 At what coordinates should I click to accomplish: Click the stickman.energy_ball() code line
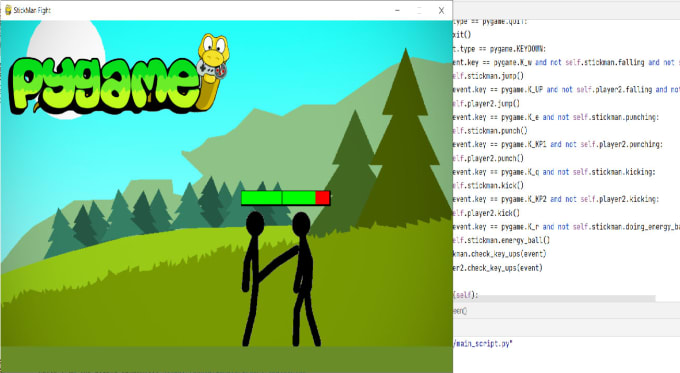[x=501, y=240]
